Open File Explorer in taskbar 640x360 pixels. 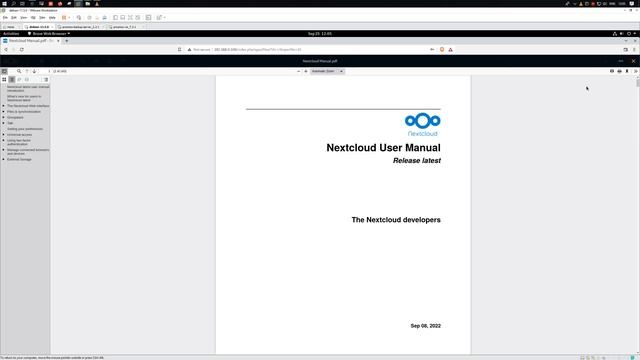click(87, 3)
